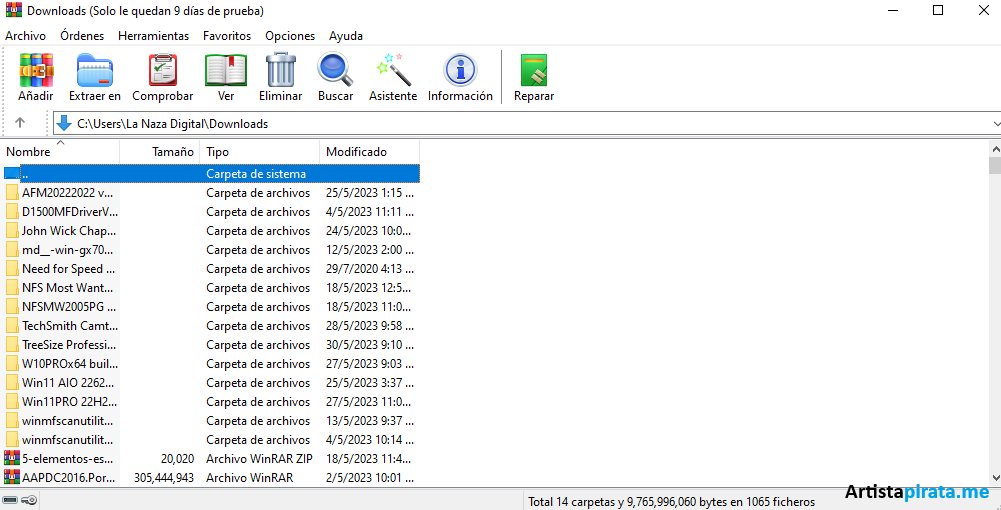Click the date 30/5/2023 9:10
The height and width of the screenshot is (510, 1001).
370,345
